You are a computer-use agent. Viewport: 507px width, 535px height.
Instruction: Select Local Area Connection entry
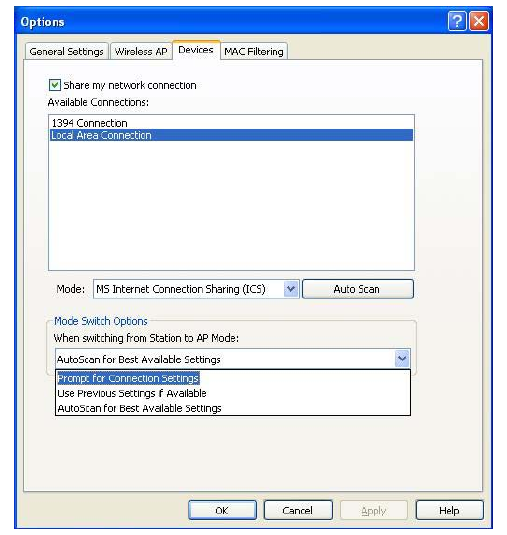(231, 135)
